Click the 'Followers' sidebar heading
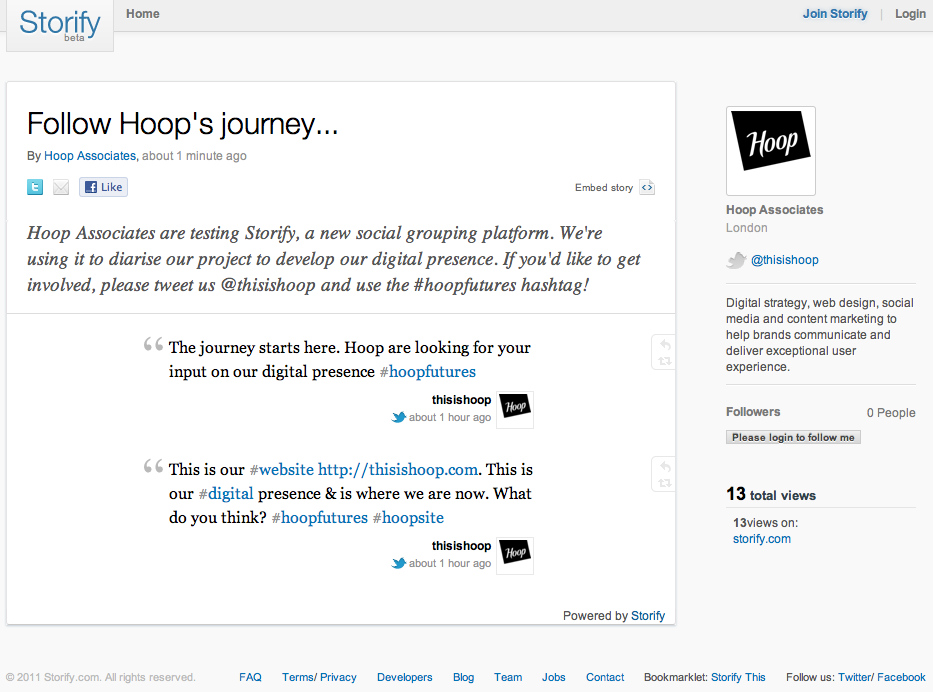This screenshot has width=933, height=692. pos(753,412)
